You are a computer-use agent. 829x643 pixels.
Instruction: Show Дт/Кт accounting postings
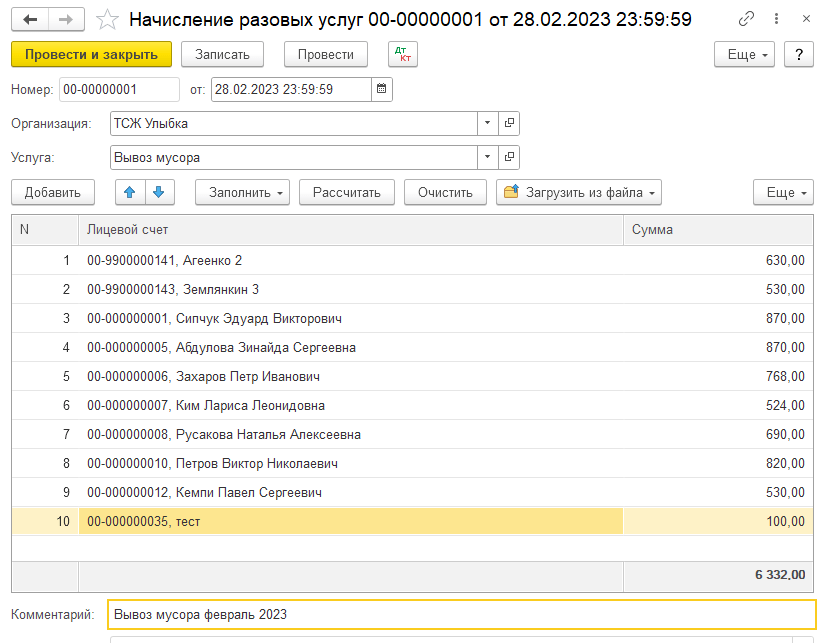tap(403, 54)
